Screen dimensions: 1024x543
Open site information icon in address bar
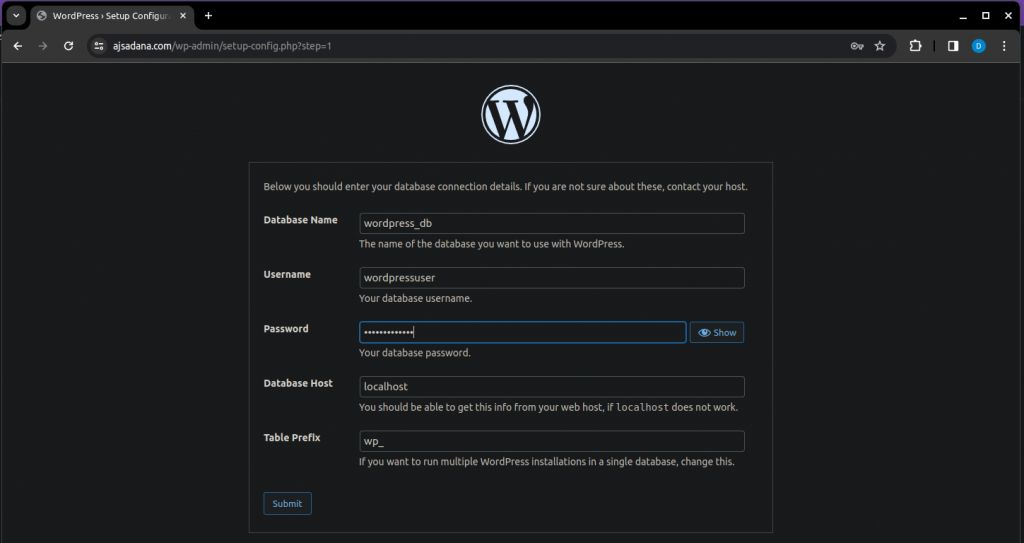(x=99, y=46)
